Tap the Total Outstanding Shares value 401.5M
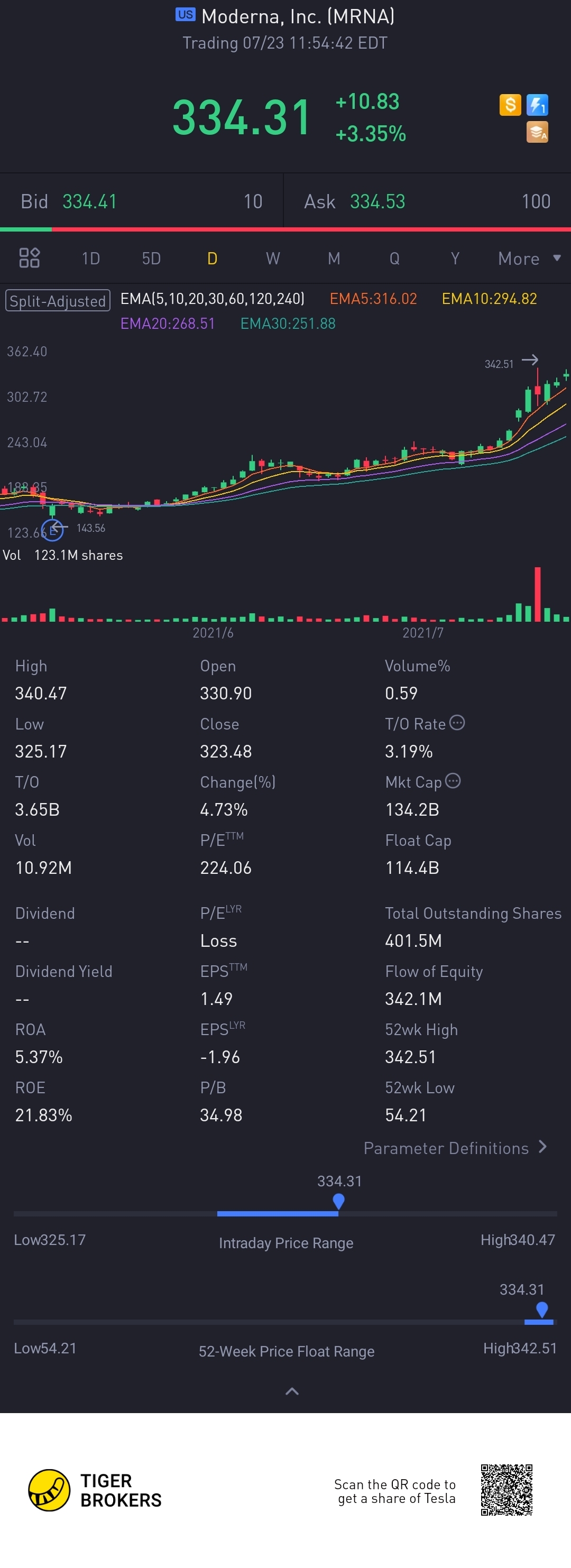 click(413, 940)
